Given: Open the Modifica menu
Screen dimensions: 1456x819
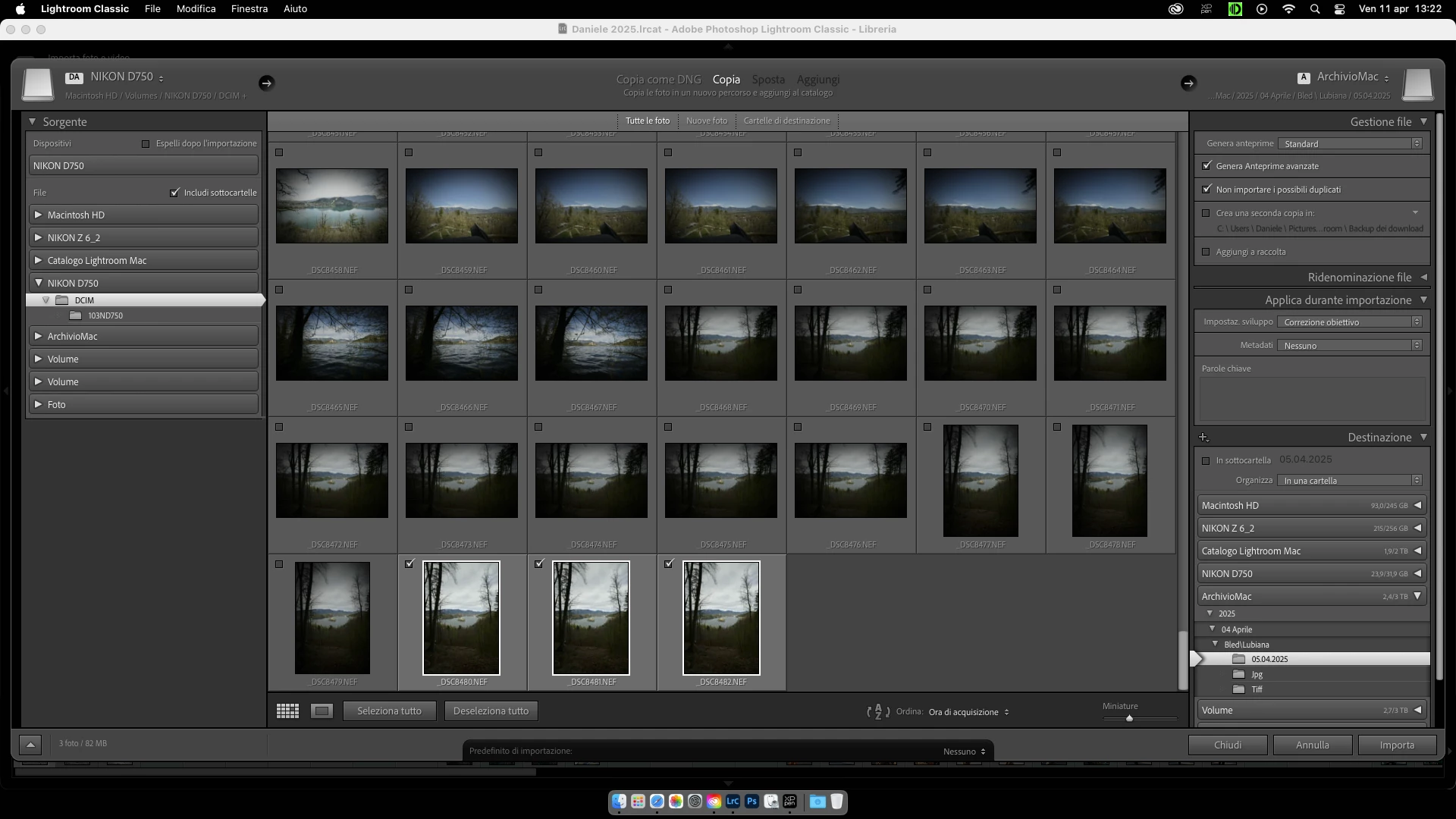Looking at the screenshot, I should [196, 9].
